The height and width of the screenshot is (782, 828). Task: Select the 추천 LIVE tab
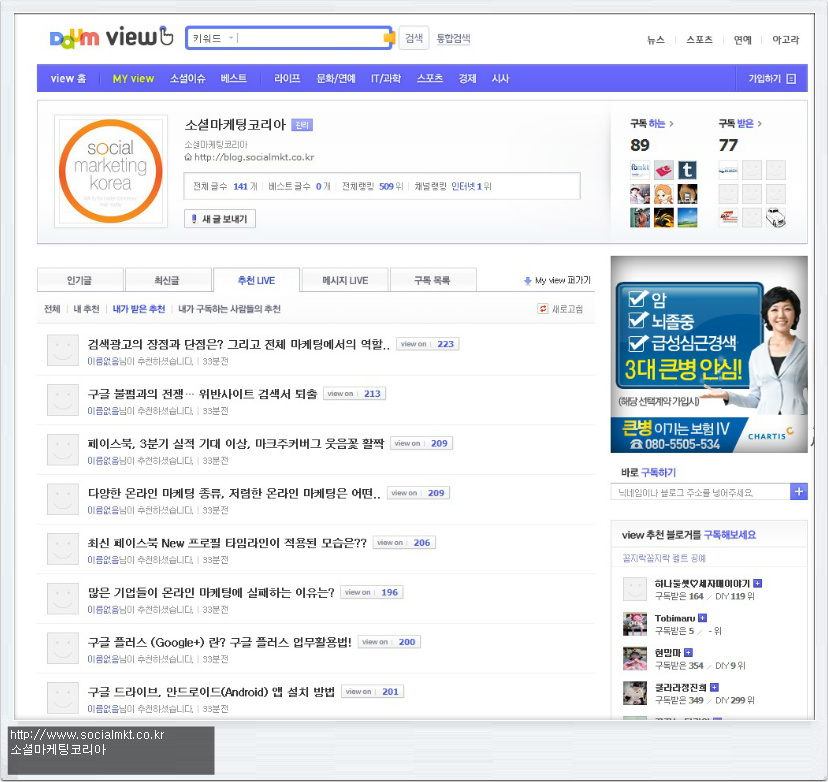click(x=256, y=280)
